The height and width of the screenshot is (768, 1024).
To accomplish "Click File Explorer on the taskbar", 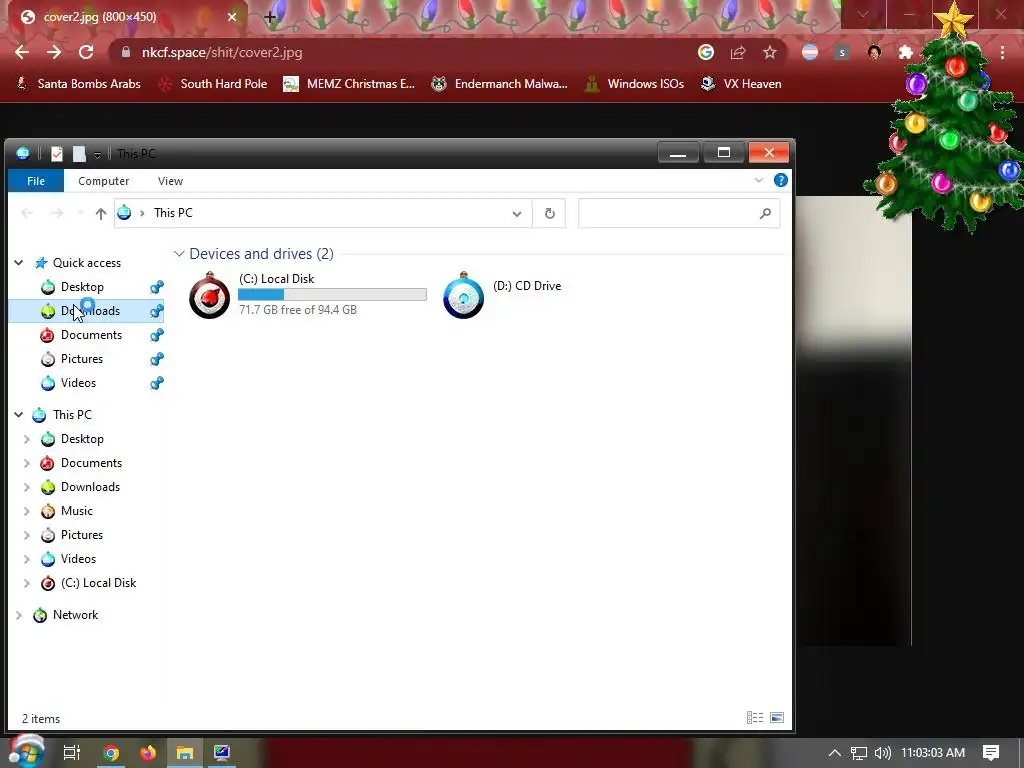I will [185, 753].
